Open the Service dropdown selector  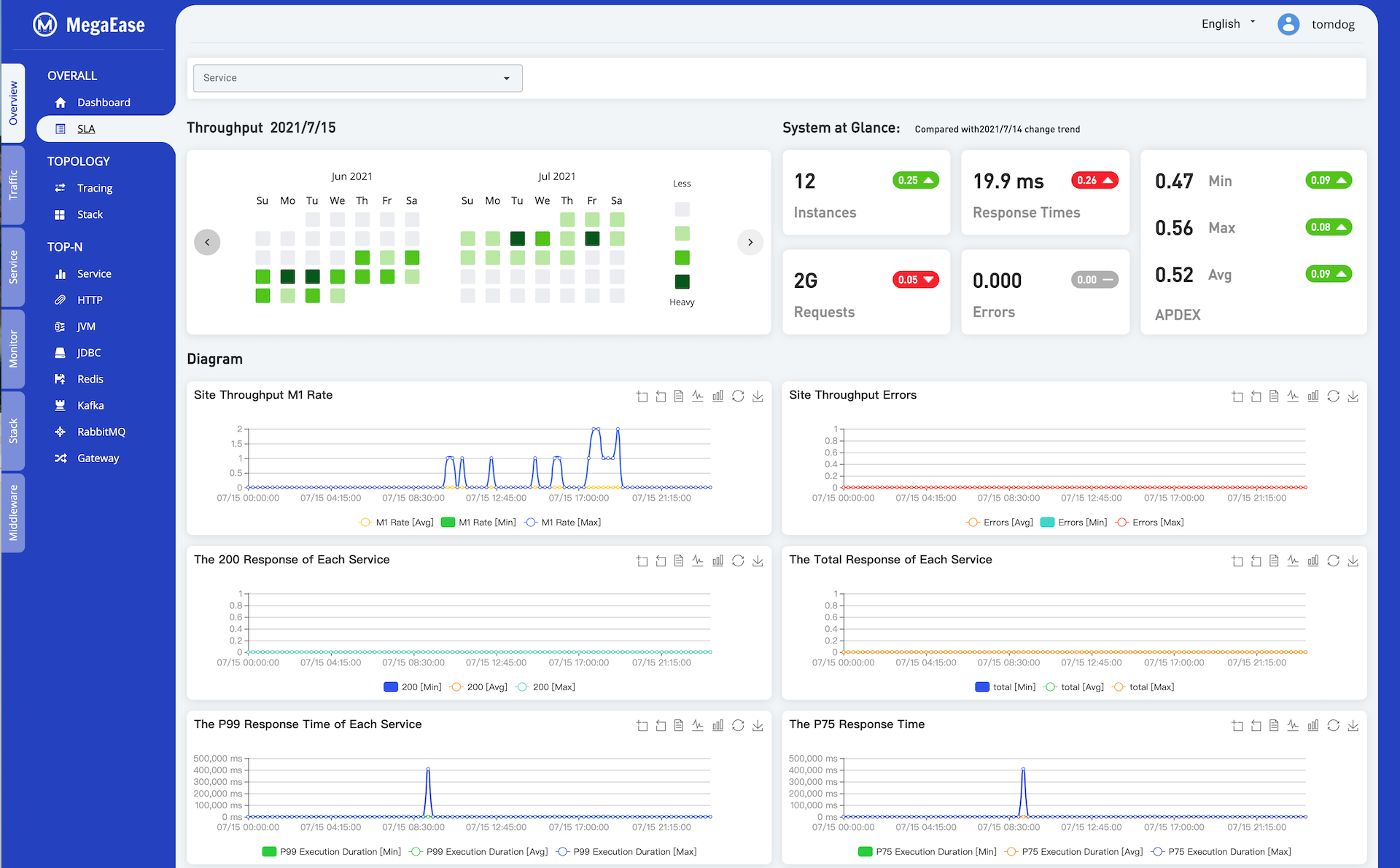(x=357, y=78)
